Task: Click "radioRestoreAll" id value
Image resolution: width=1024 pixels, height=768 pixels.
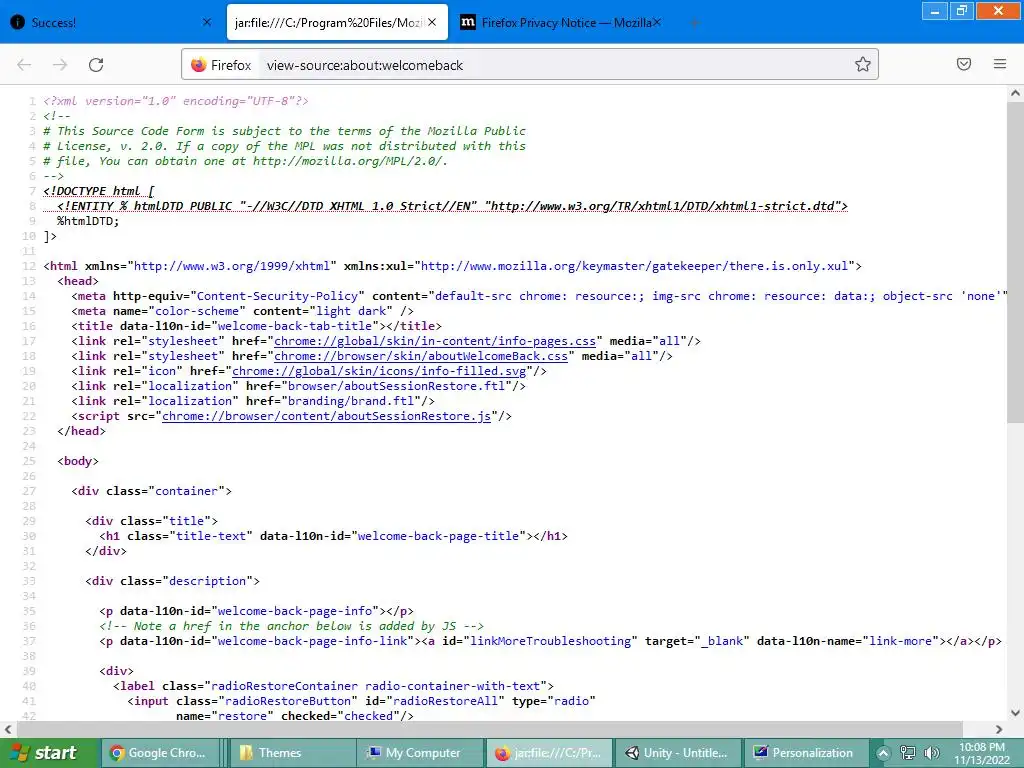Action: point(445,701)
